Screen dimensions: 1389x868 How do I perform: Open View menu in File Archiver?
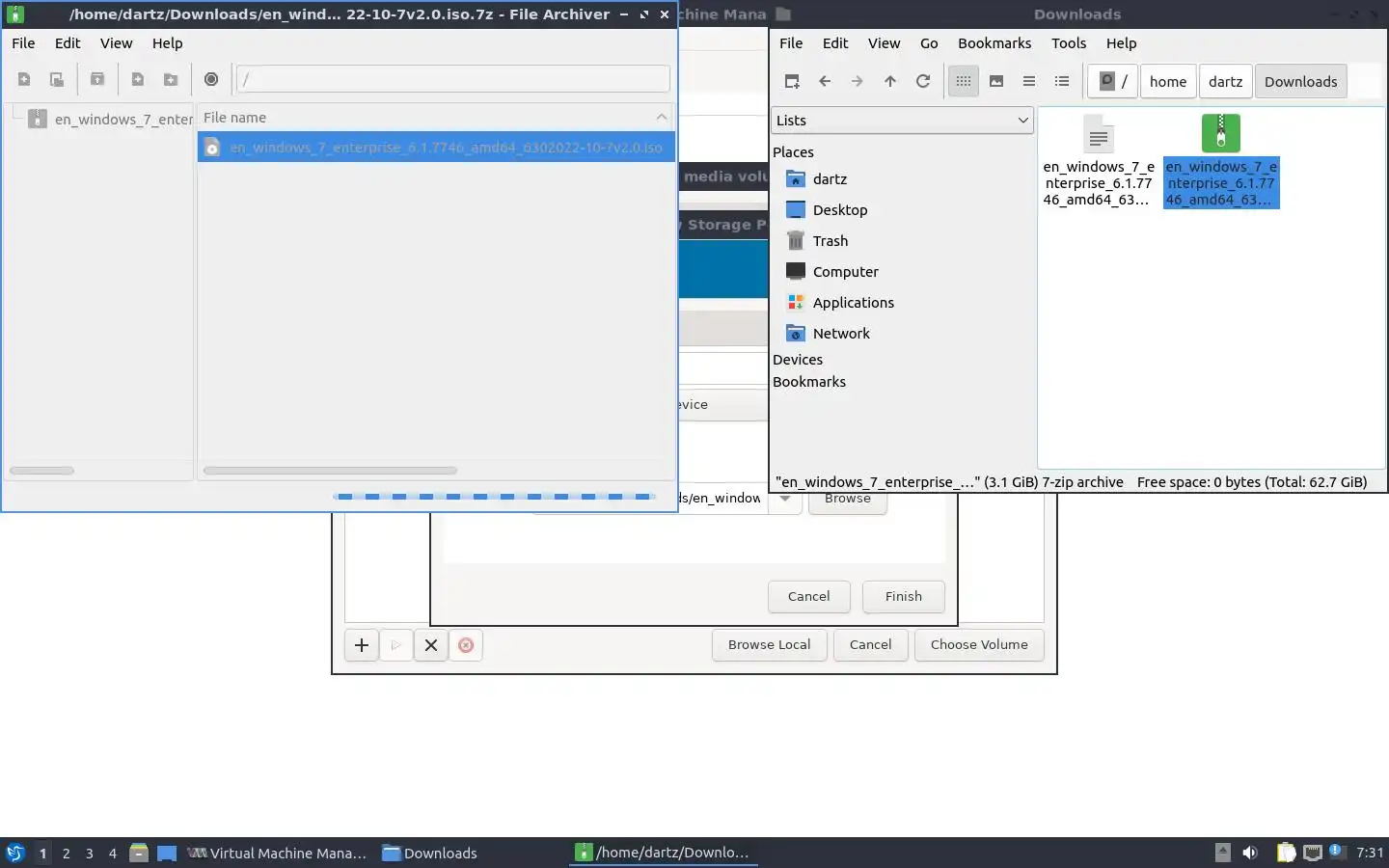click(116, 43)
